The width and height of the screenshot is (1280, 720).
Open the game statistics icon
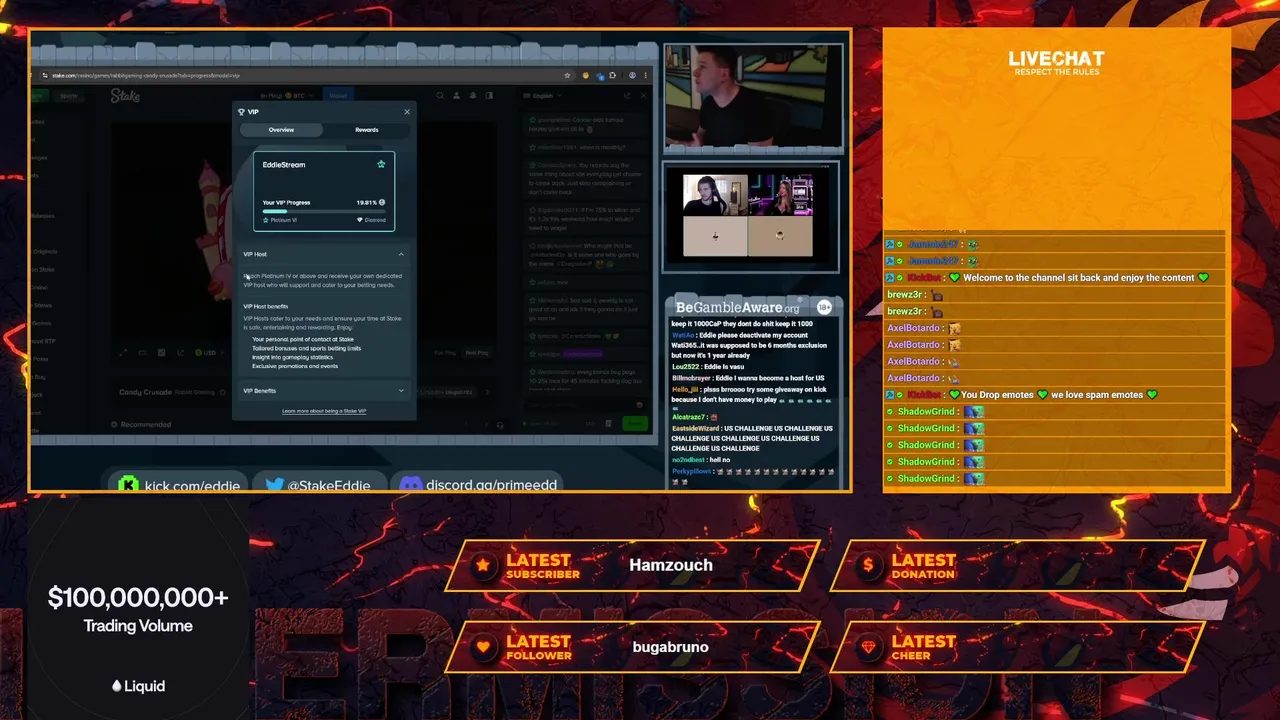(161, 353)
